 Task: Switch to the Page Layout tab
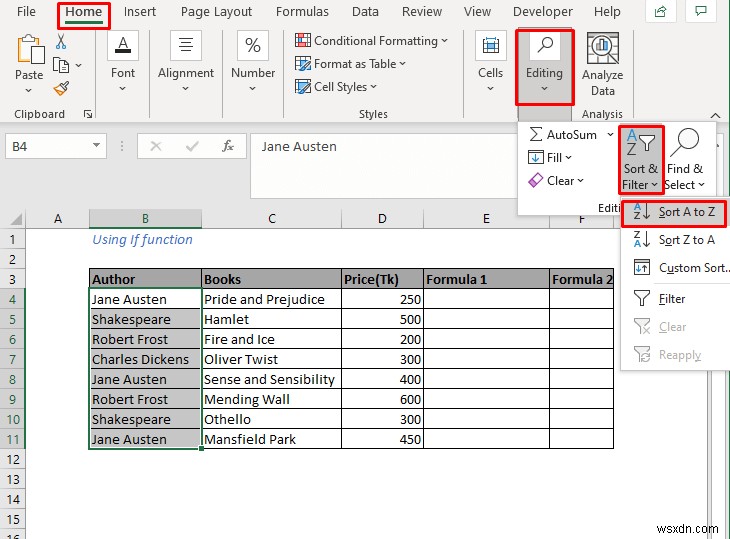(216, 12)
